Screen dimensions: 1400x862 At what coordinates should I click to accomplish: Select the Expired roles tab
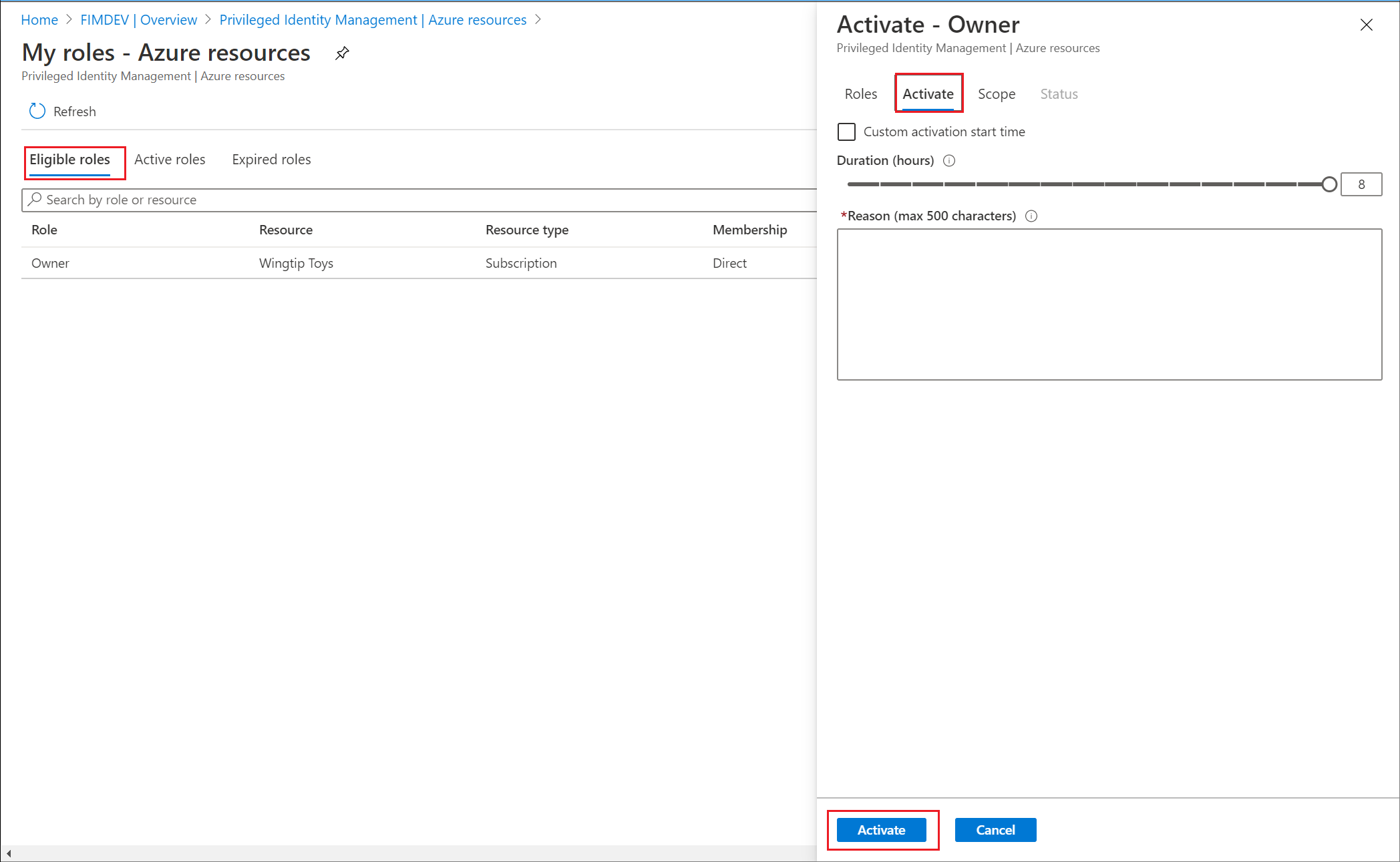click(270, 159)
